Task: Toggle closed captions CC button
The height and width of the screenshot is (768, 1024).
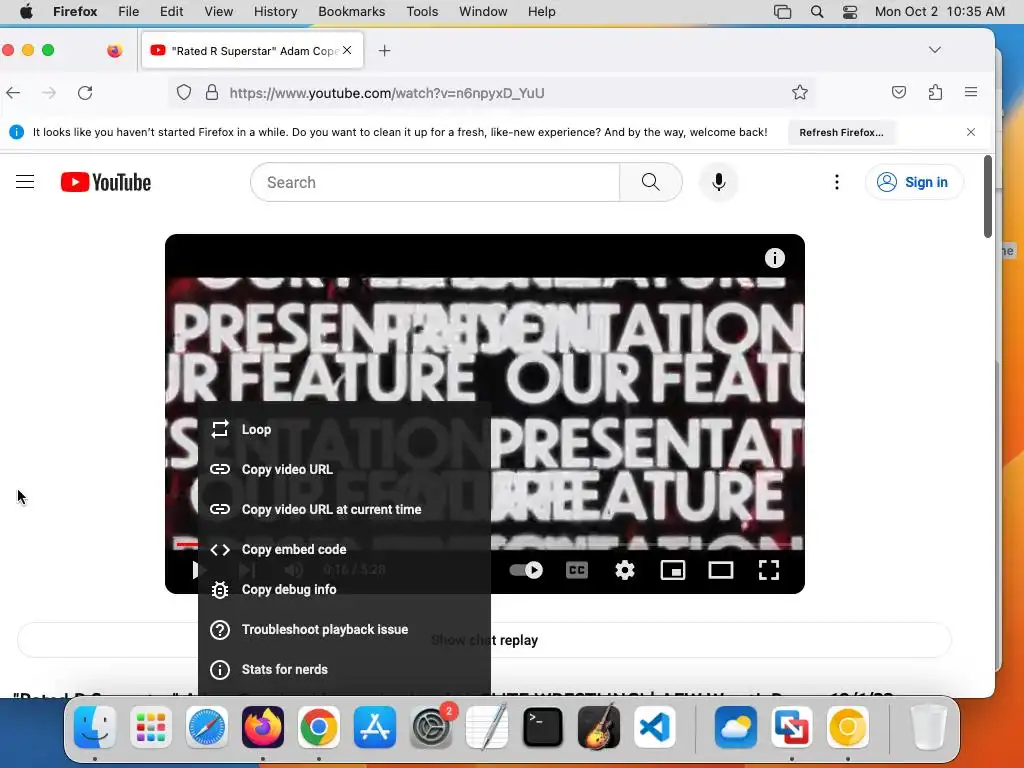Action: [x=577, y=570]
